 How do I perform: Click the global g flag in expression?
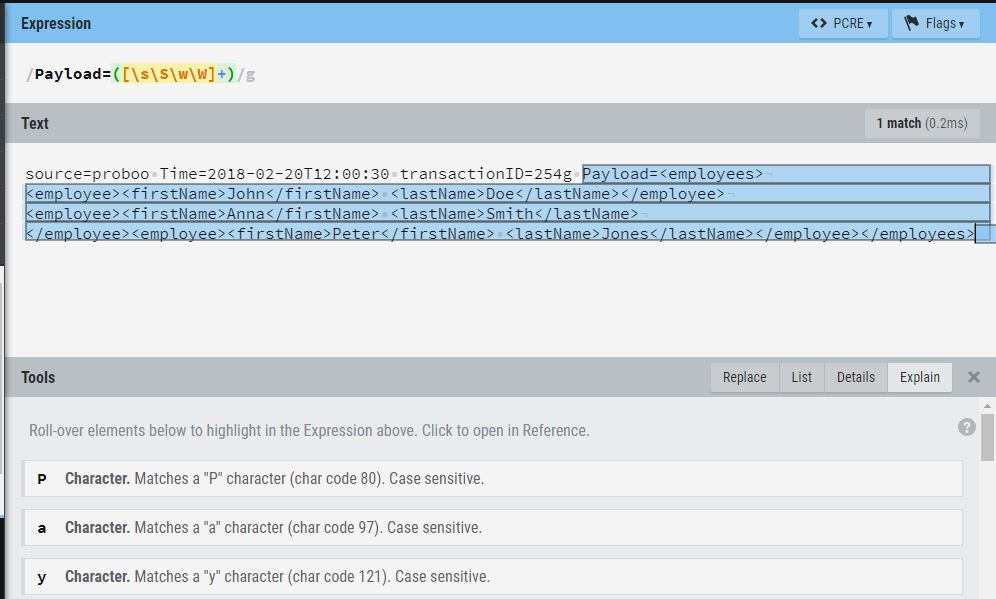point(250,74)
